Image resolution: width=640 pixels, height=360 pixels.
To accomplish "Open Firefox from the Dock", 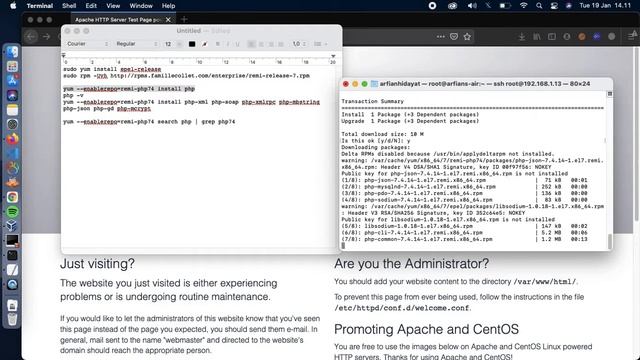I will point(12,139).
